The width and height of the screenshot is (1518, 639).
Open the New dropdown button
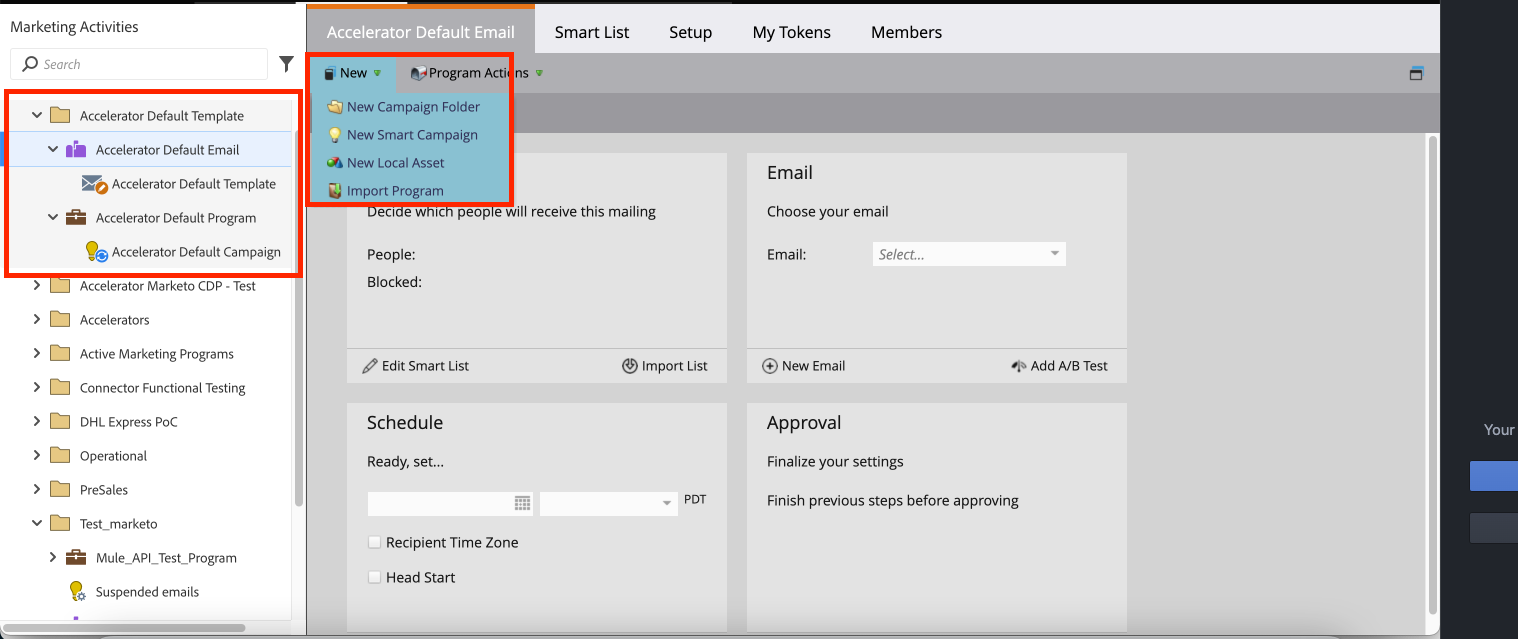coord(352,73)
